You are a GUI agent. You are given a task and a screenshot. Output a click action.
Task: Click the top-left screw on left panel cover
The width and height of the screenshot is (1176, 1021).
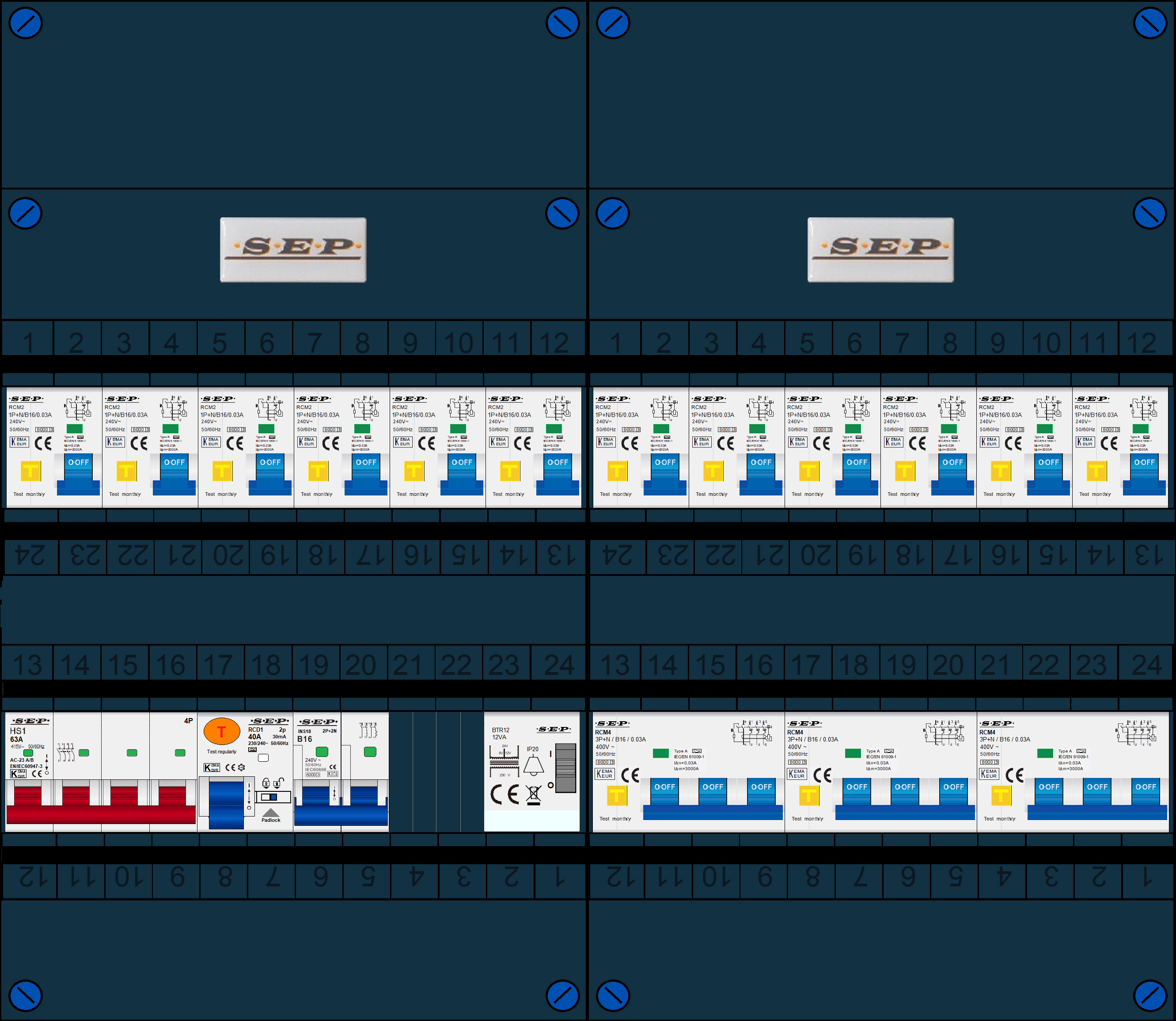coord(26,23)
